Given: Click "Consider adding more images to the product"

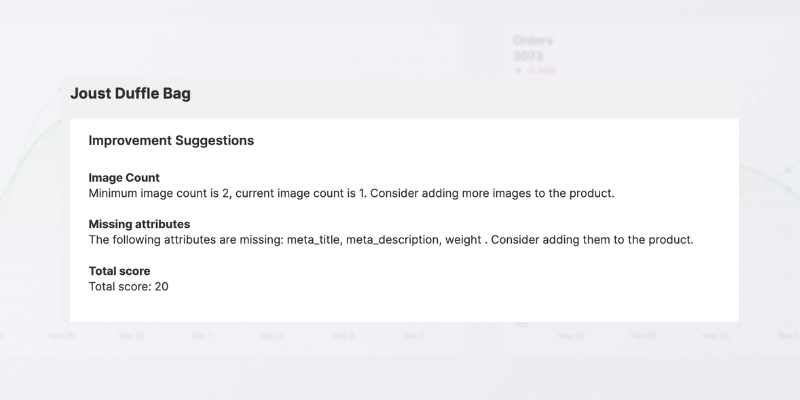Looking at the screenshot, I should pos(495,193).
